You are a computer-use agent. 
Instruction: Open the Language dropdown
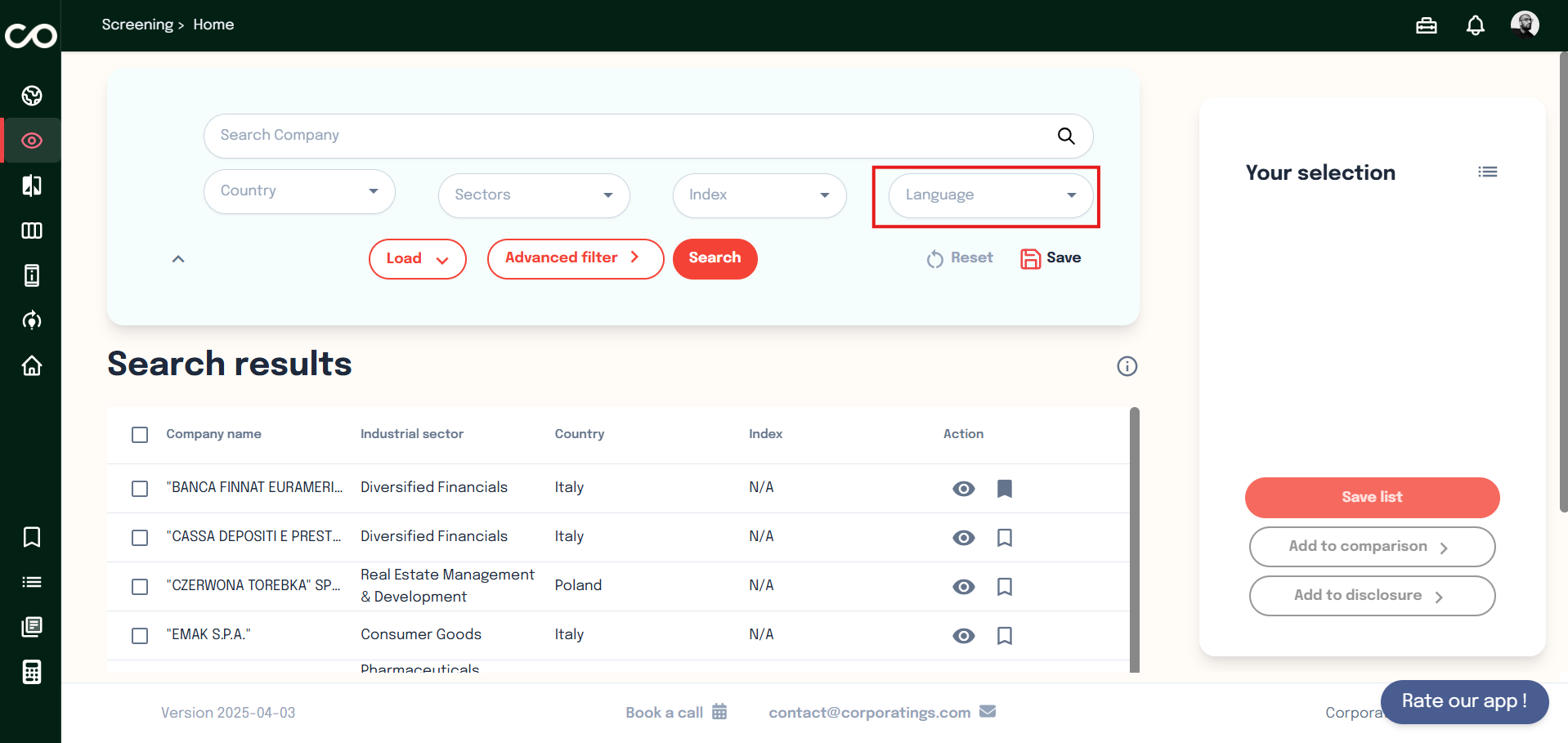point(990,195)
